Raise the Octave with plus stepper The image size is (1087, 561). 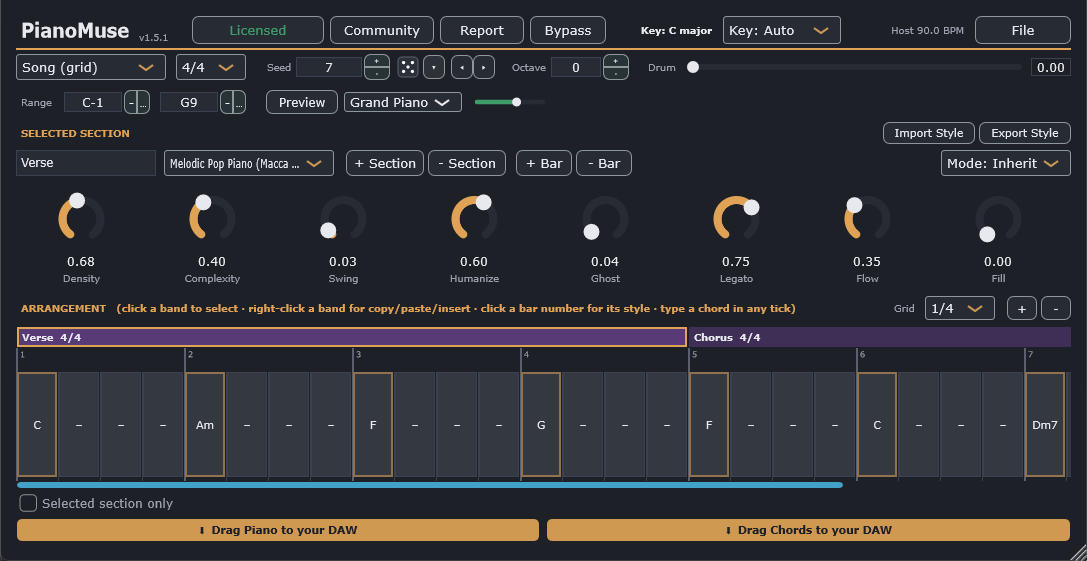(616, 61)
